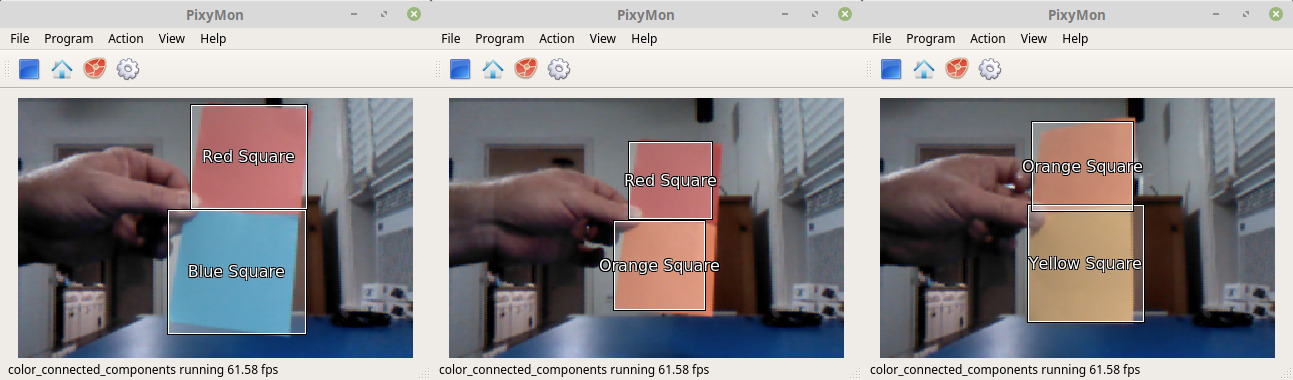
Task: Click the Orange Square box in the middle window
Action: coord(659,265)
